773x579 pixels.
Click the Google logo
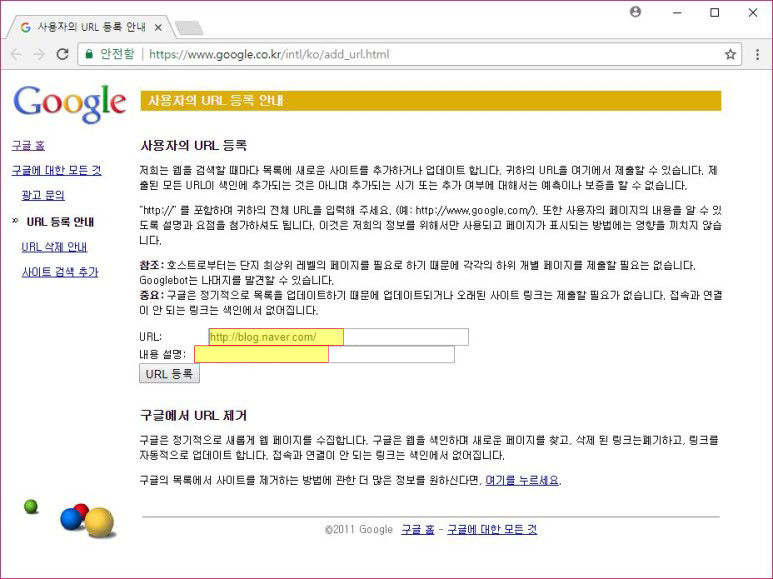point(70,103)
